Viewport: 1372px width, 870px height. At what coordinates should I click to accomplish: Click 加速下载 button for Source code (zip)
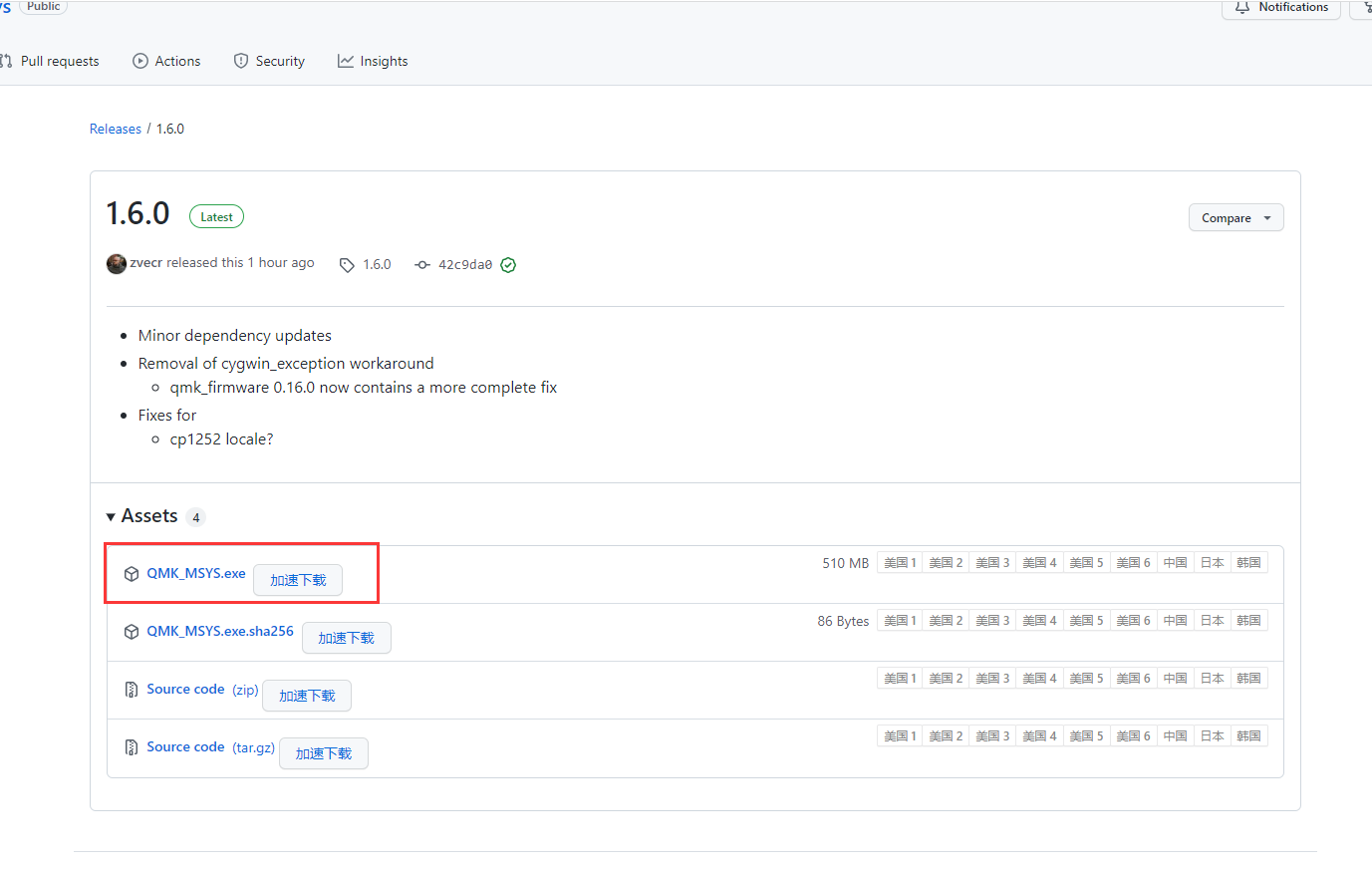tap(307, 696)
